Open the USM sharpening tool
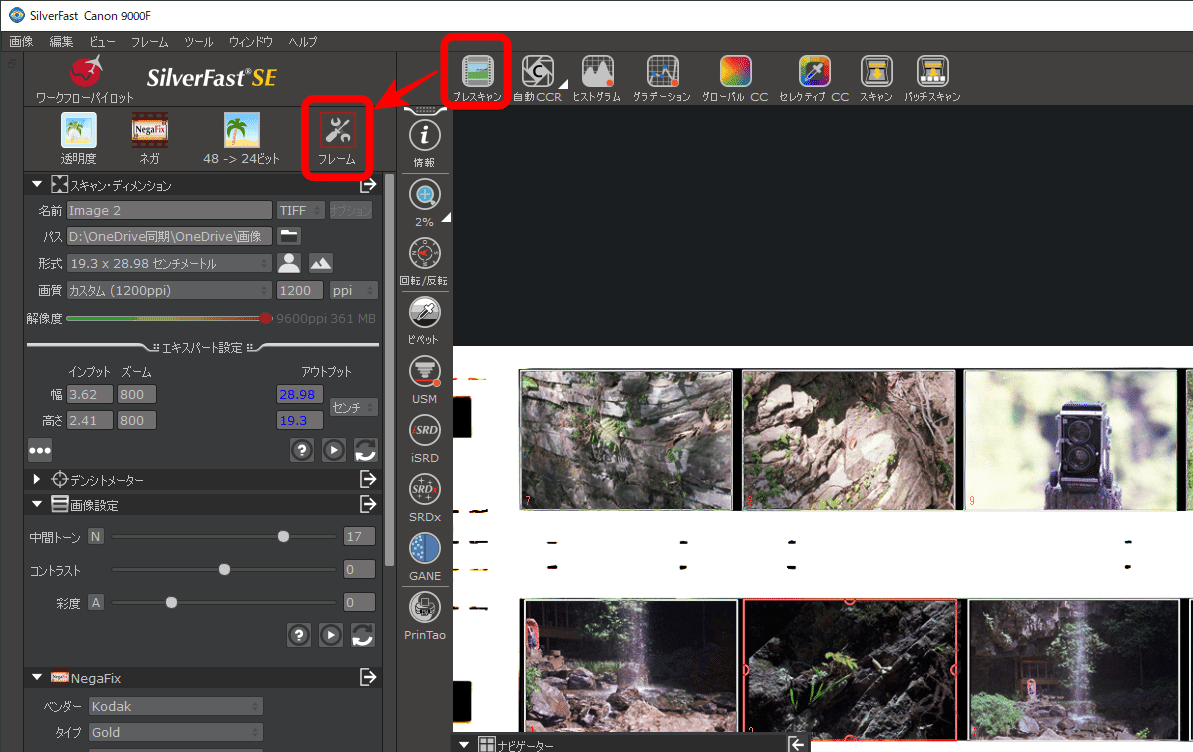The width and height of the screenshot is (1193, 752). click(425, 371)
